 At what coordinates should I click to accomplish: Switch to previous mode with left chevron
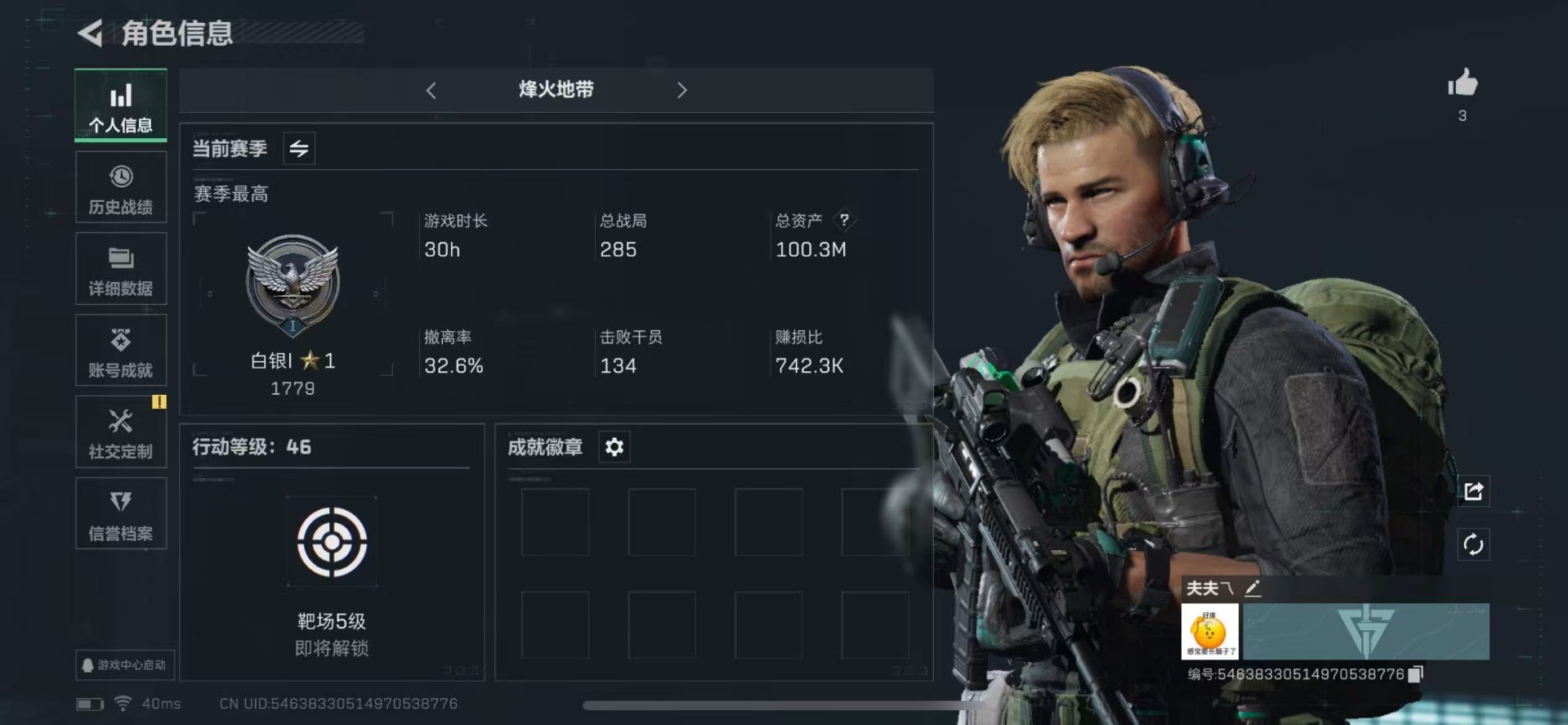click(431, 90)
